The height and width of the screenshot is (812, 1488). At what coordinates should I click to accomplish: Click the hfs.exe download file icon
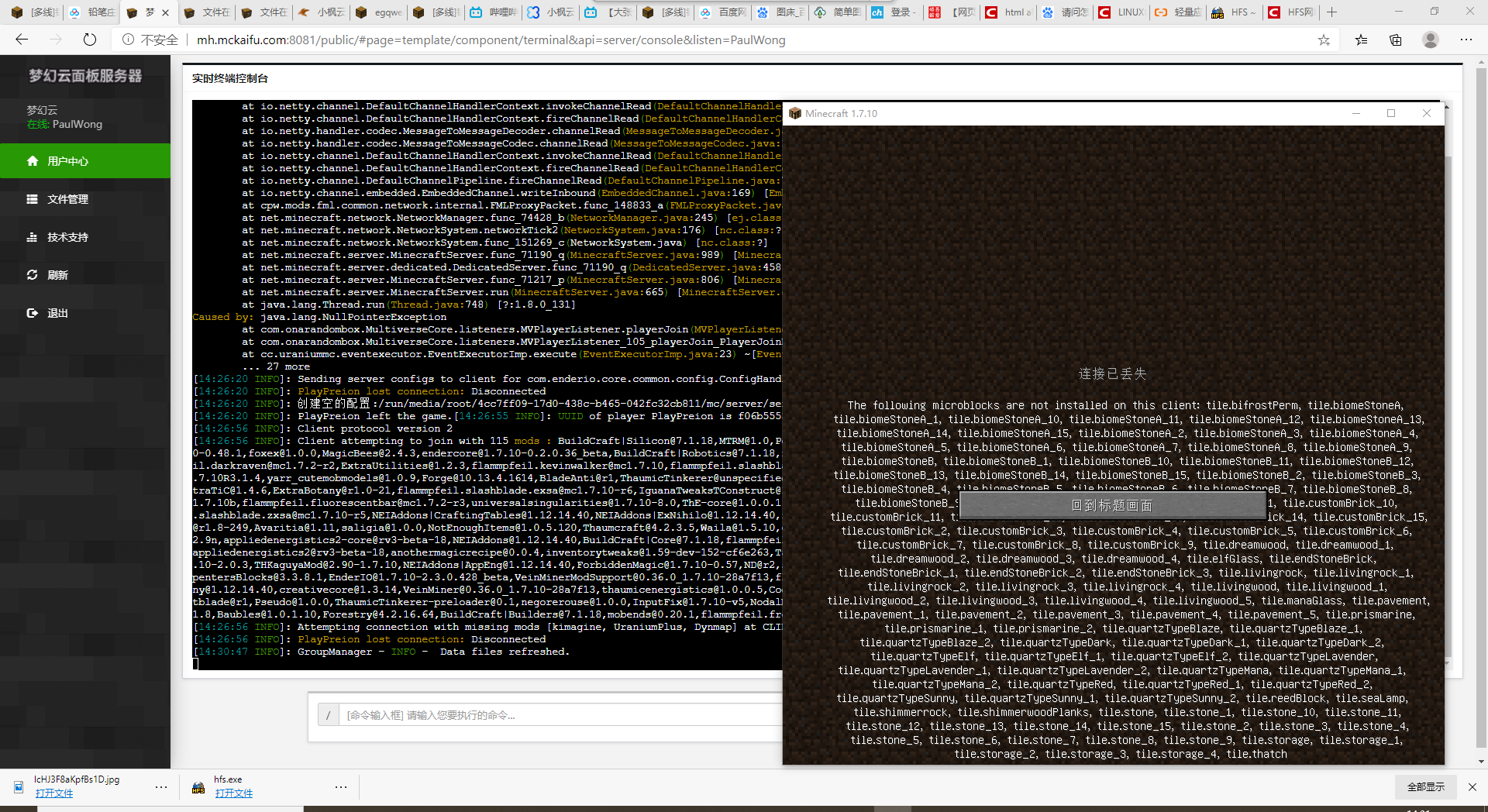198,787
